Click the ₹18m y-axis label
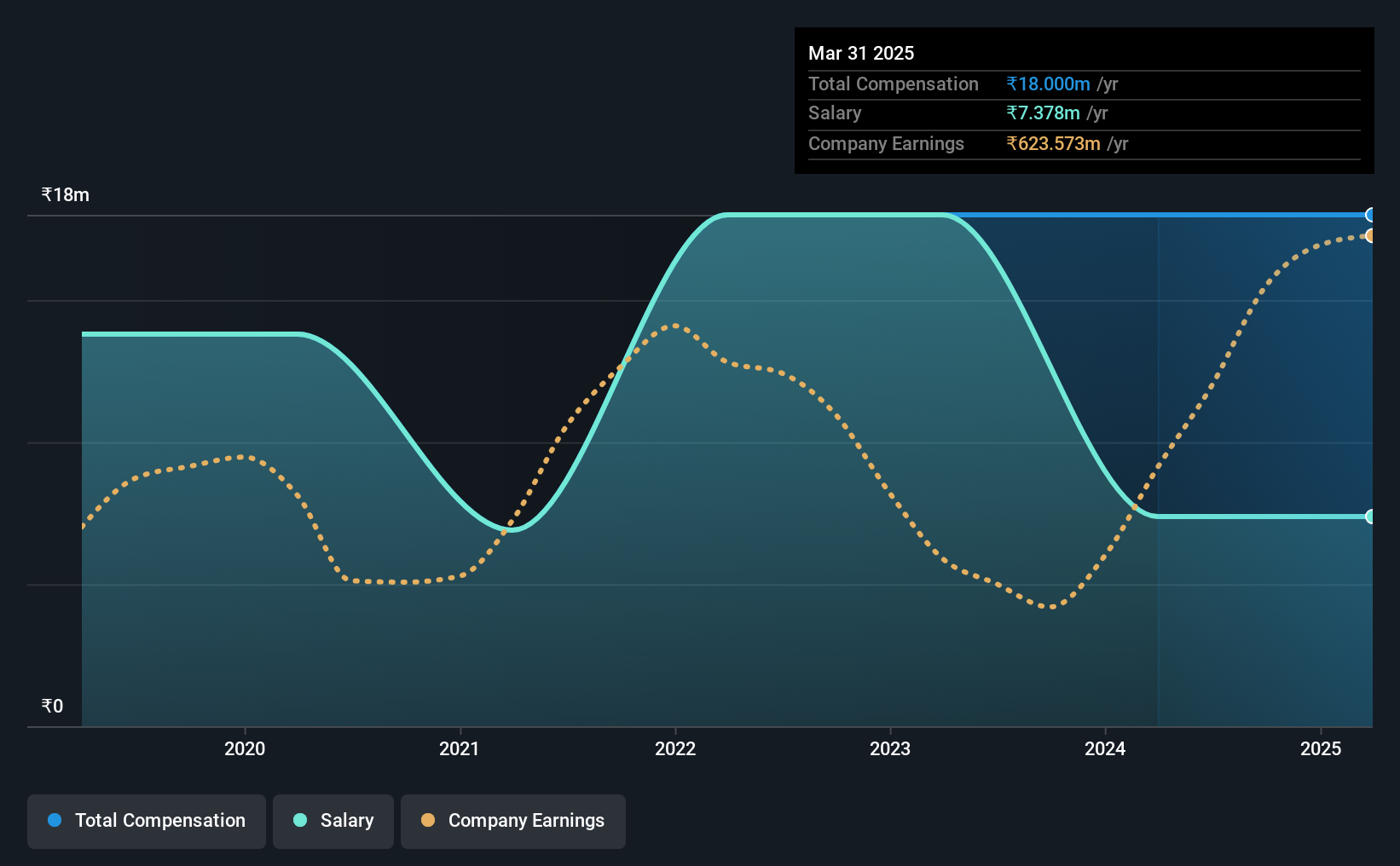This screenshot has width=1400, height=866. point(66,194)
